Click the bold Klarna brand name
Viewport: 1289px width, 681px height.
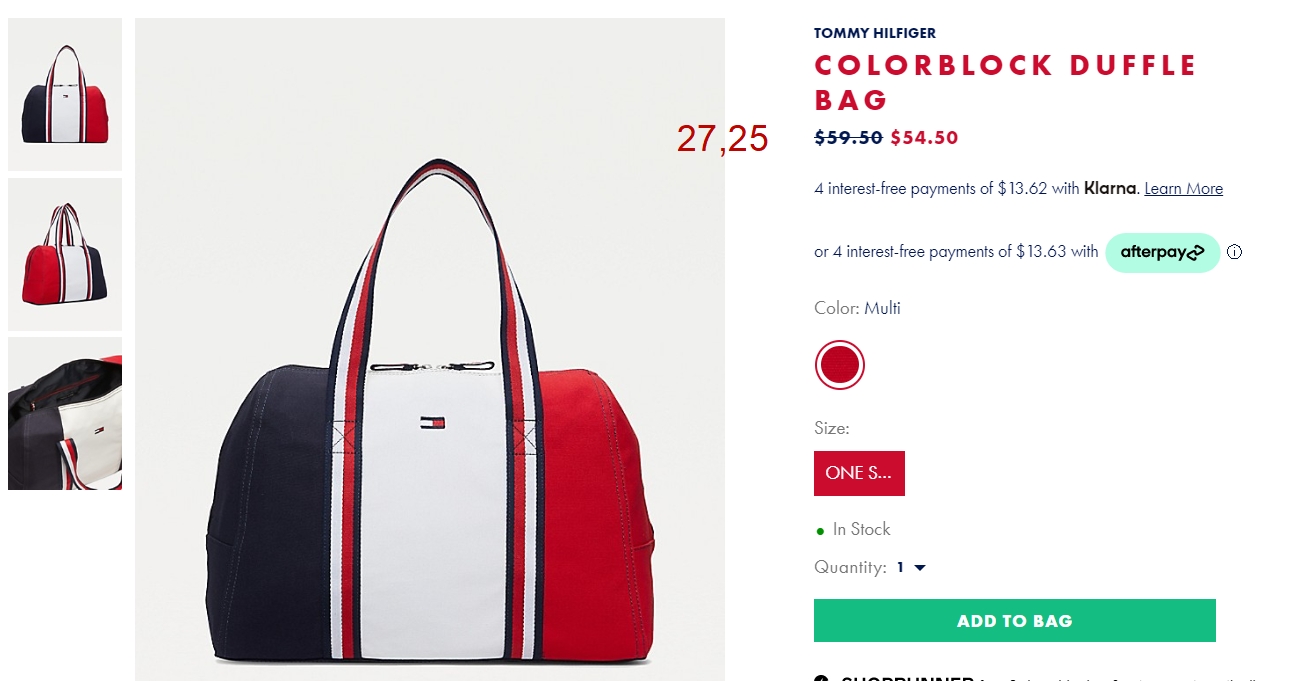click(1110, 188)
